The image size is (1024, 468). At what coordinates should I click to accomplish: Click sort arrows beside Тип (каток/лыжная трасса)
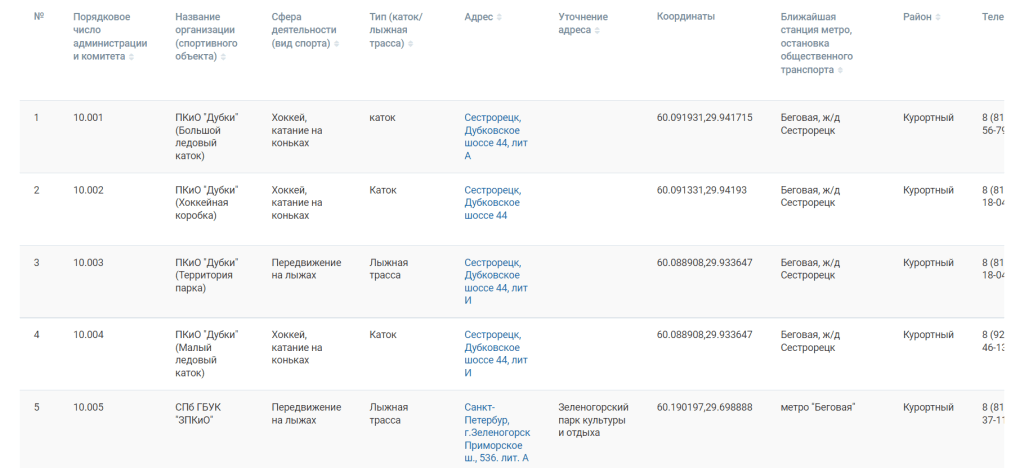411,44
